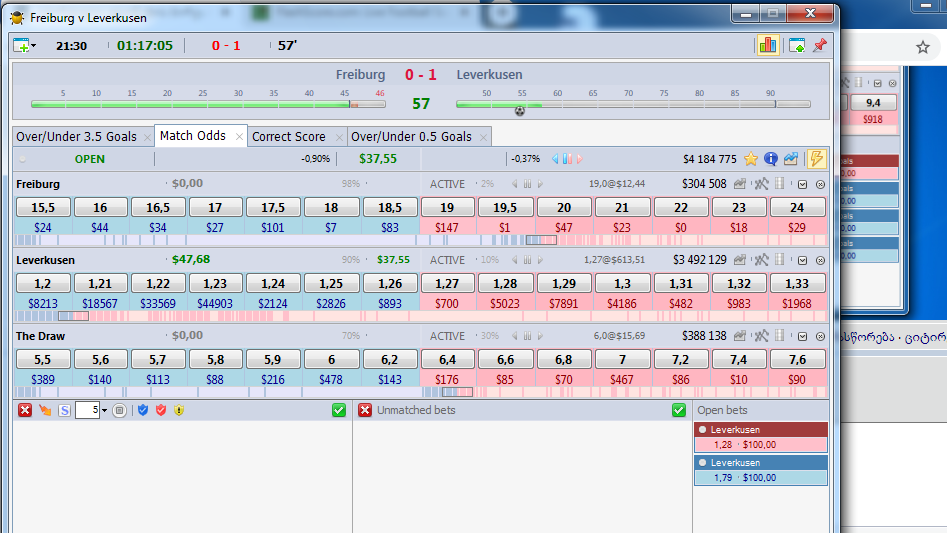Close the Over/Under 3.5 Goals tab
Screen dimensions: 947x533
(147, 138)
